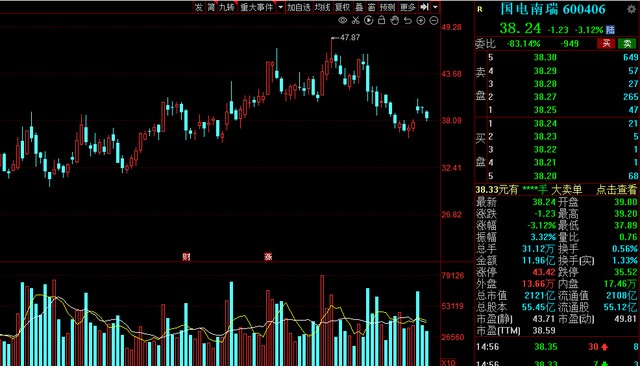Screen dimensions: 640x366
Task: Select the hand pan tool
Action: click(x=394, y=20)
